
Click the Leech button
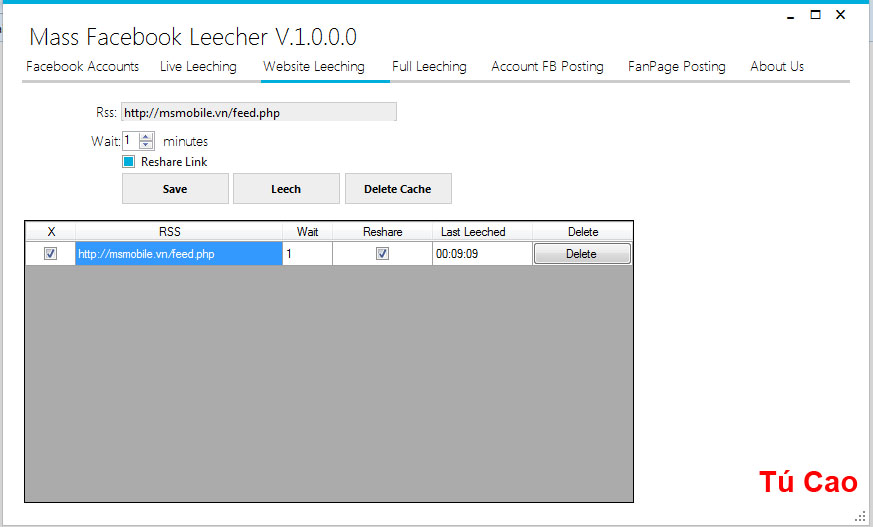point(286,189)
